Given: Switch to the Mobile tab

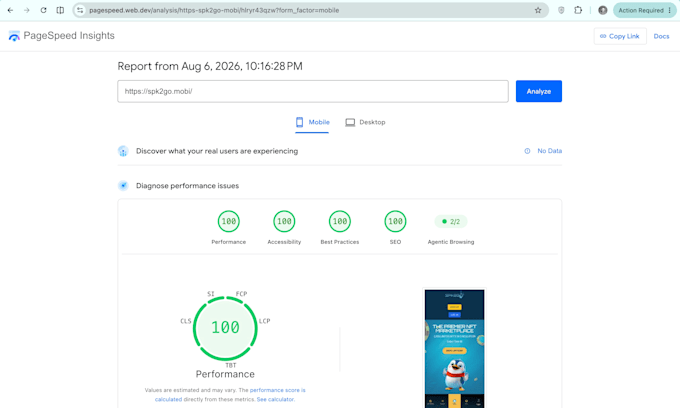Looking at the screenshot, I should [312, 122].
